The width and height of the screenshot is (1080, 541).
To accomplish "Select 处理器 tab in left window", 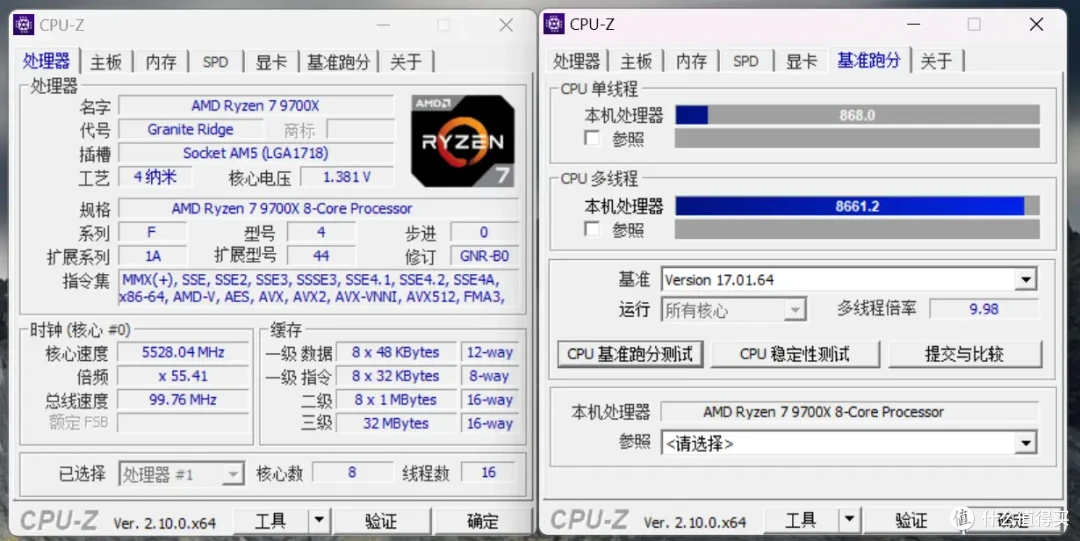I will tap(46, 61).
